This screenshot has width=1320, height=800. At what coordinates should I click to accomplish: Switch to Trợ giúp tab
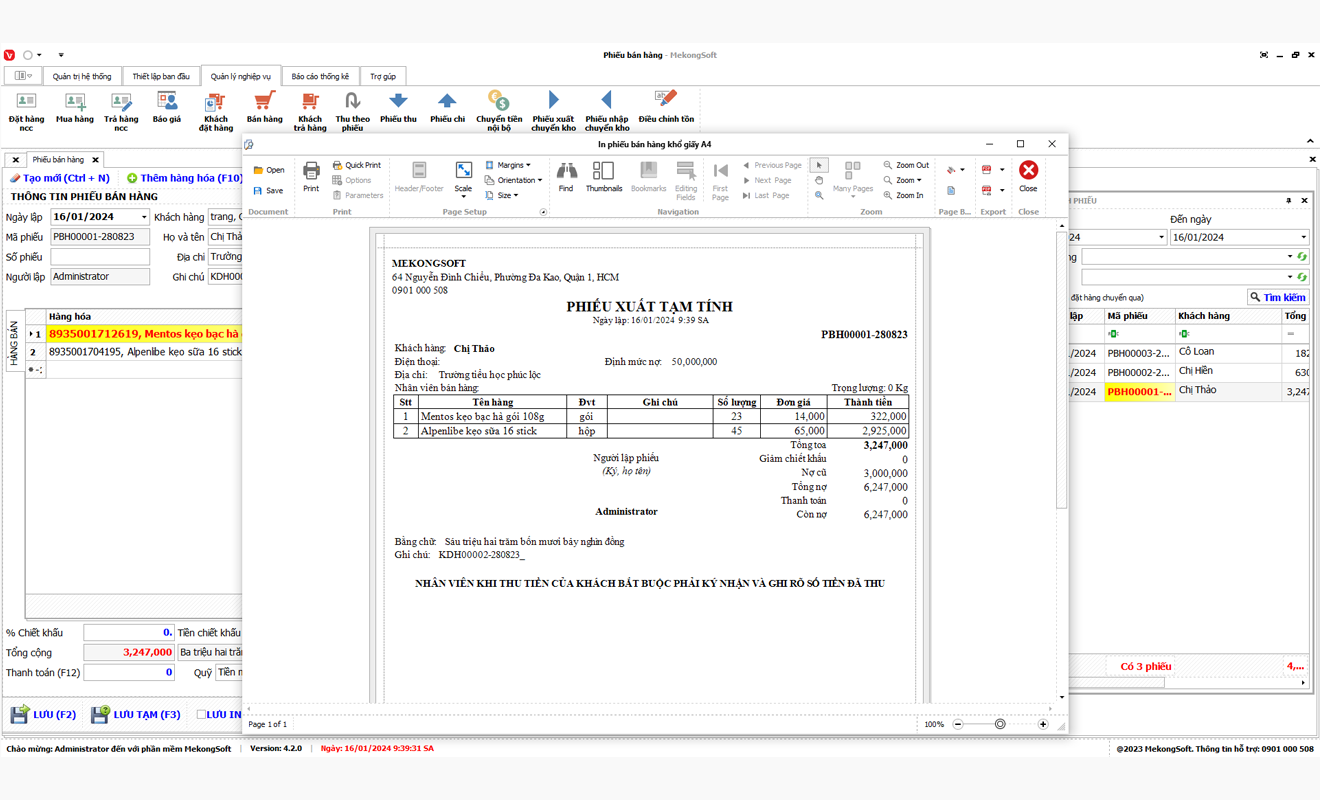tap(382, 76)
